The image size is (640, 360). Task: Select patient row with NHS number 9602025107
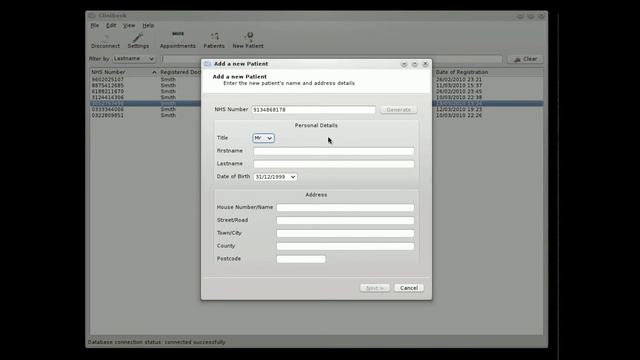pyautogui.click(x=108, y=80)
